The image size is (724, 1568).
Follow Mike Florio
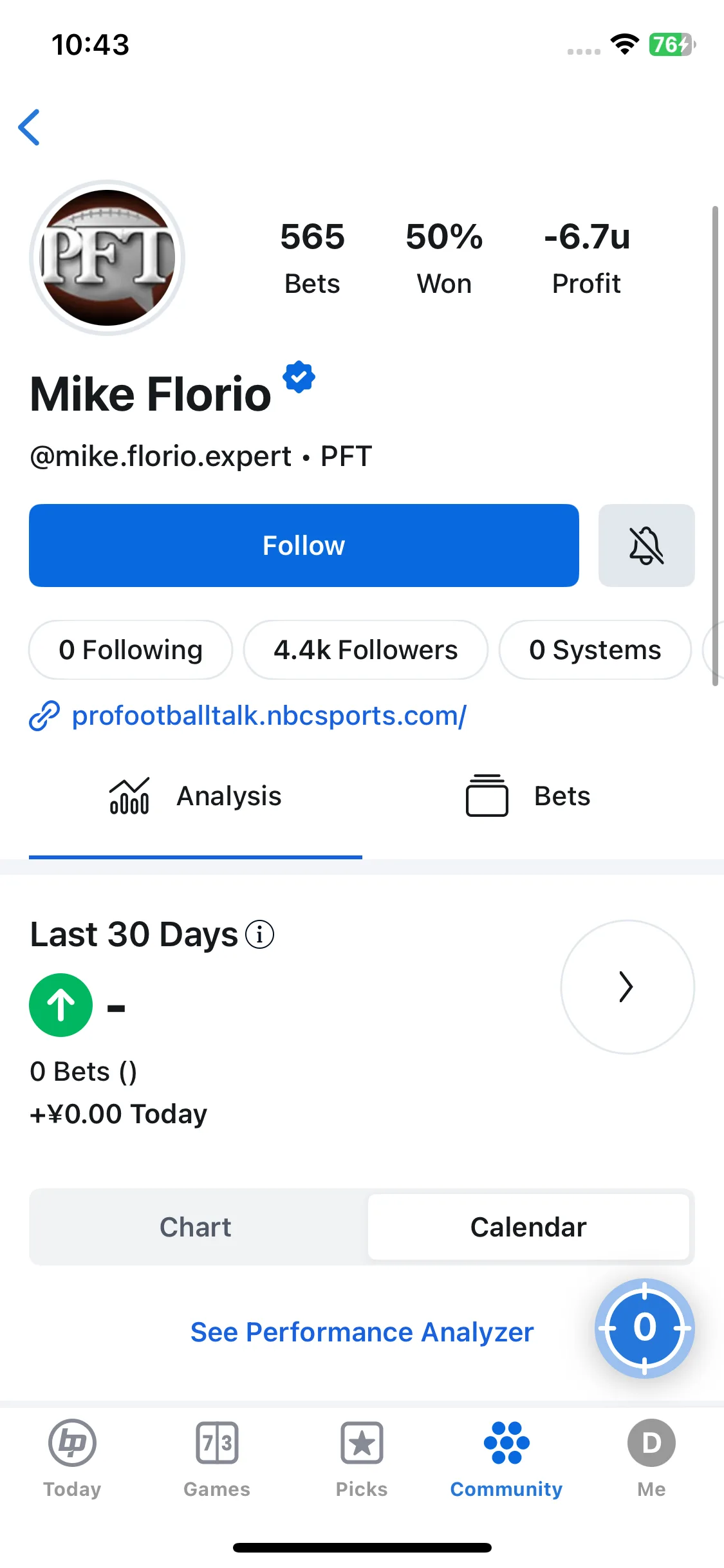pyautogui.click(x=304, y=545)
